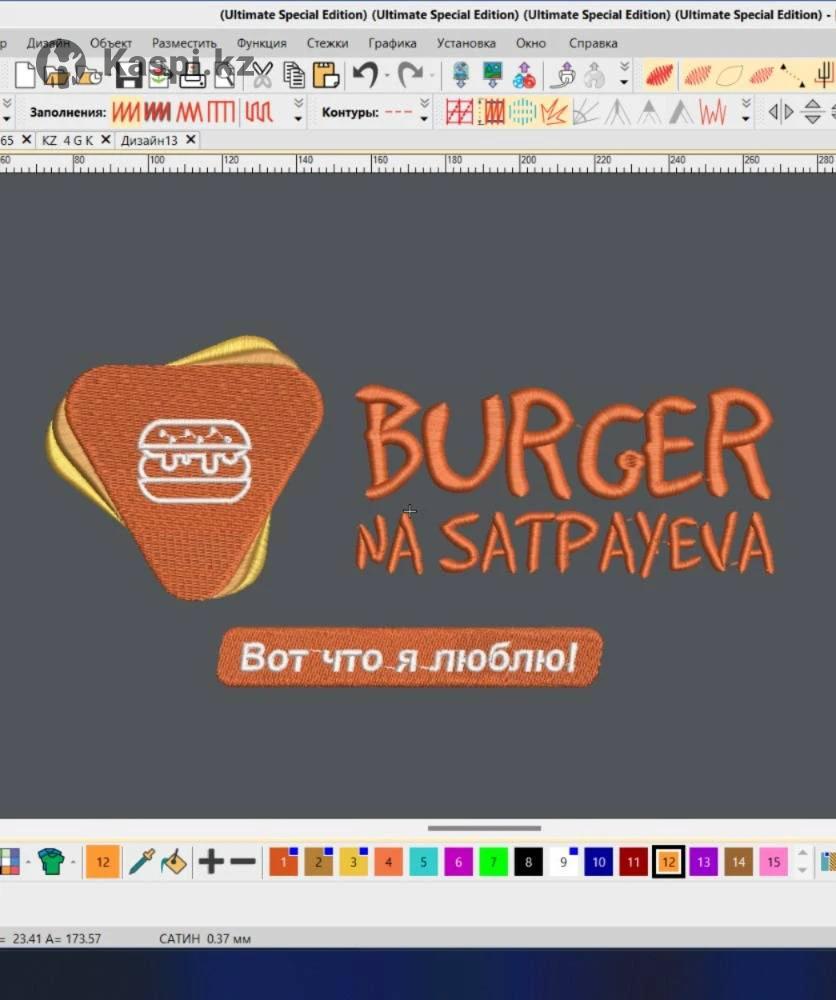Image resolution: width=836 pixels, height=1000 pixels.
Task: Expand the top toolbar overflow chevron
Action: (624, 74)
